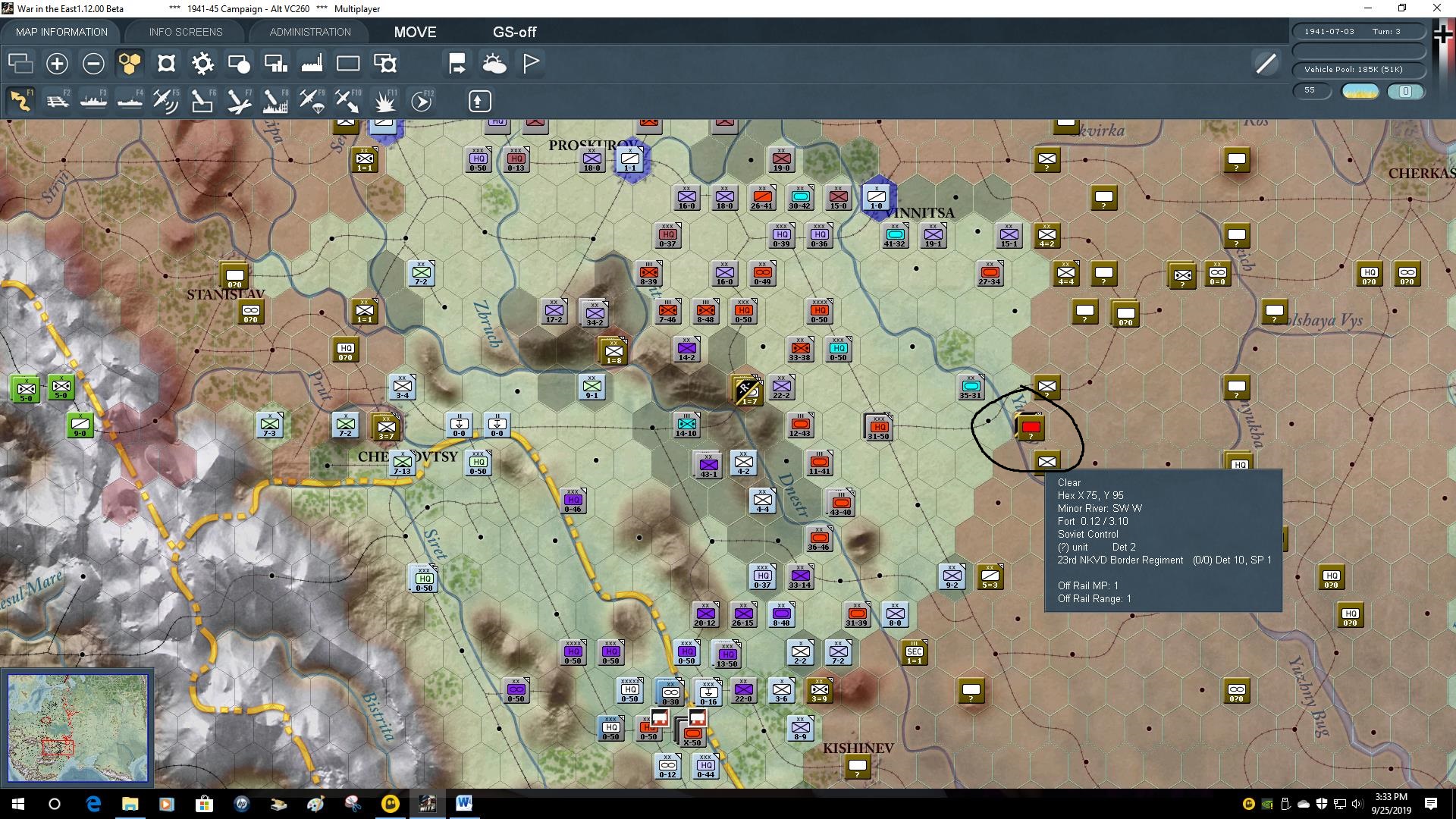
Task: Click the blue-yellow weather swatch
Action: (x=1360, y=92)
